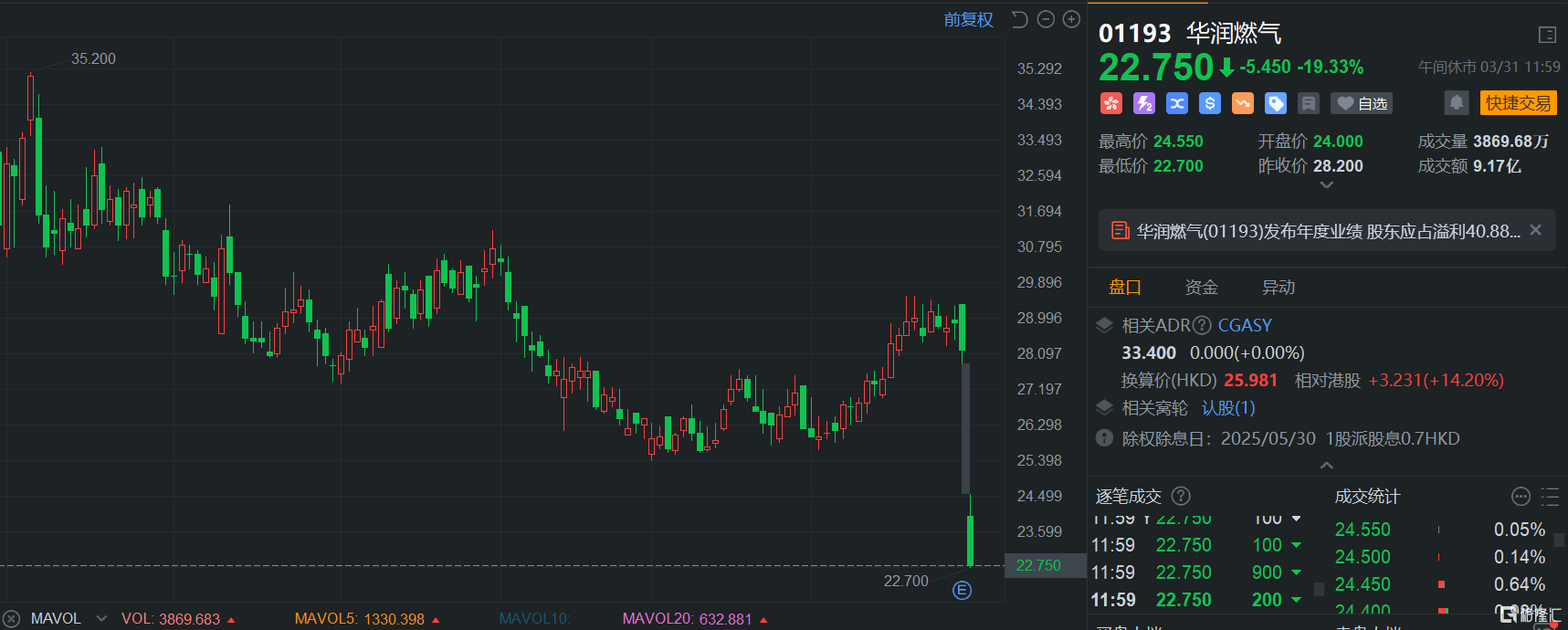This screenshot has width=1568, height=630.
Task: Click the zoom out minus icon above chart
Action: 1046,19
